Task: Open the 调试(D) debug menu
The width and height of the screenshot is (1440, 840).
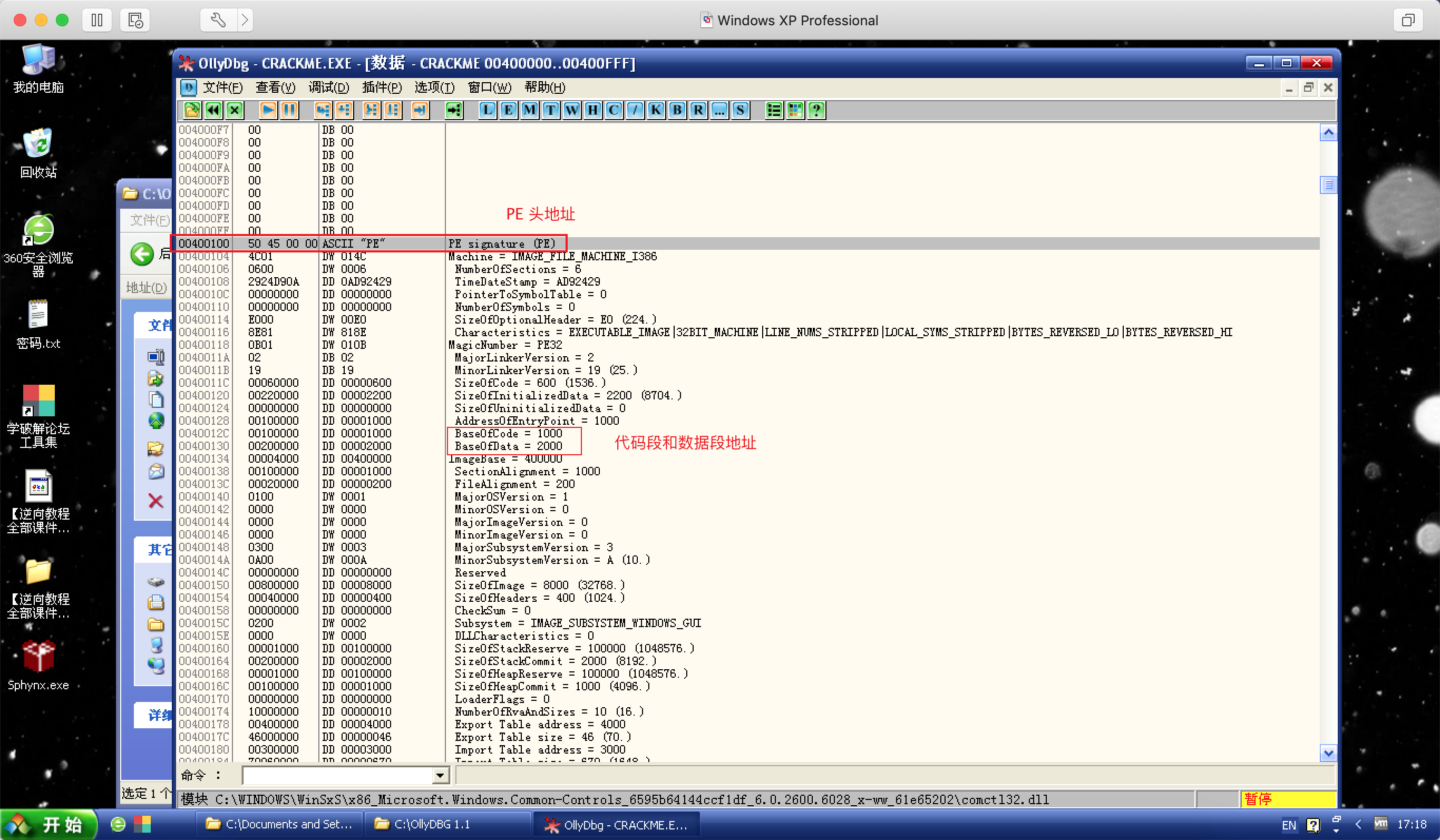Action: pos(328,87)
